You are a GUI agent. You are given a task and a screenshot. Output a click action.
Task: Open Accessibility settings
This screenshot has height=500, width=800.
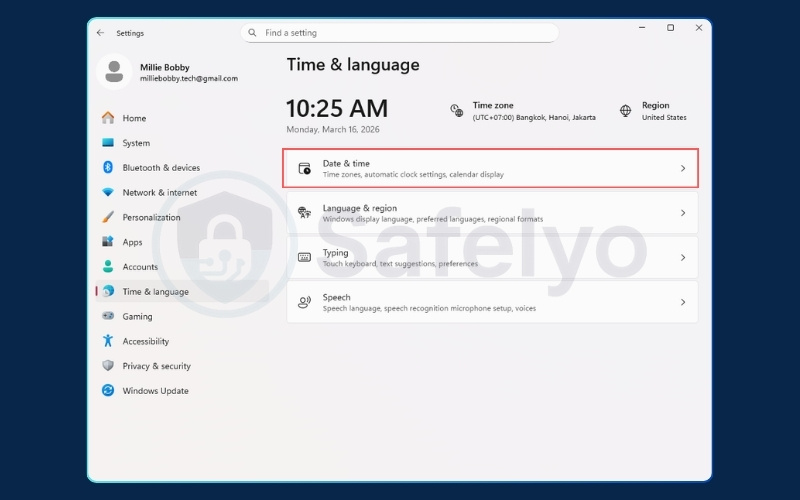click(182, 341)
